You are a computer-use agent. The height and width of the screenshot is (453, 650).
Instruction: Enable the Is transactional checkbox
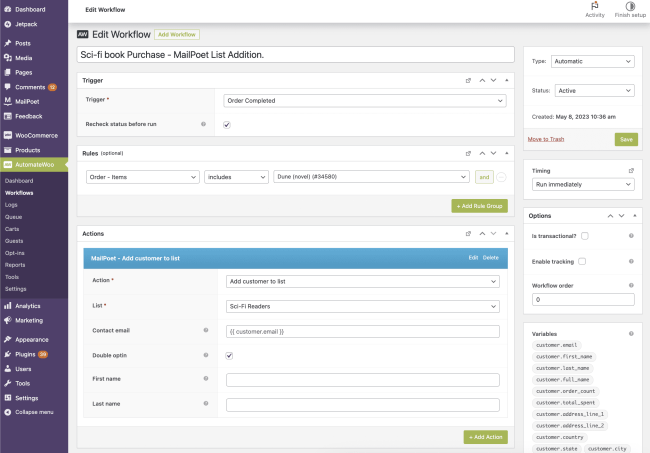(x=585, y=236)
